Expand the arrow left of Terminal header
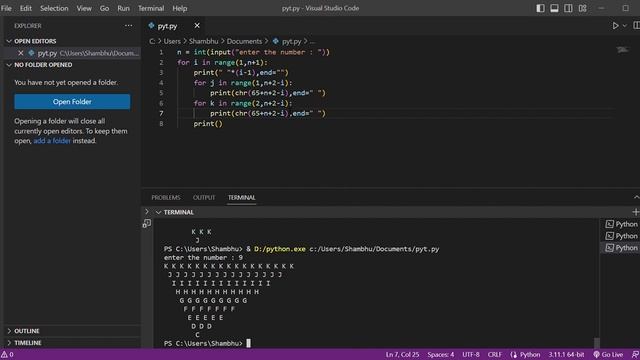The image size is (640, 360). click(147, 212)
